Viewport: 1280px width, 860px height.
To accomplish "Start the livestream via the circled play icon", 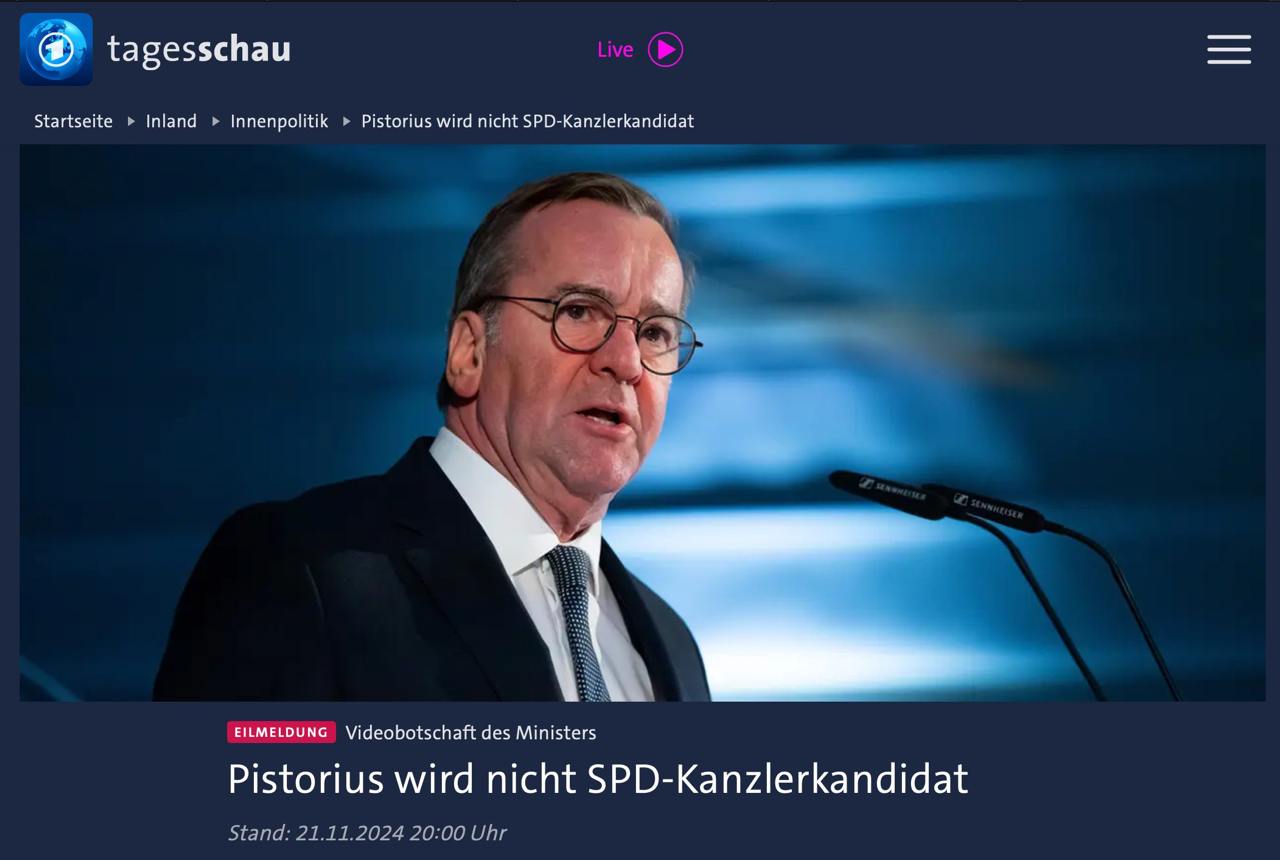I will coord(665,49).
